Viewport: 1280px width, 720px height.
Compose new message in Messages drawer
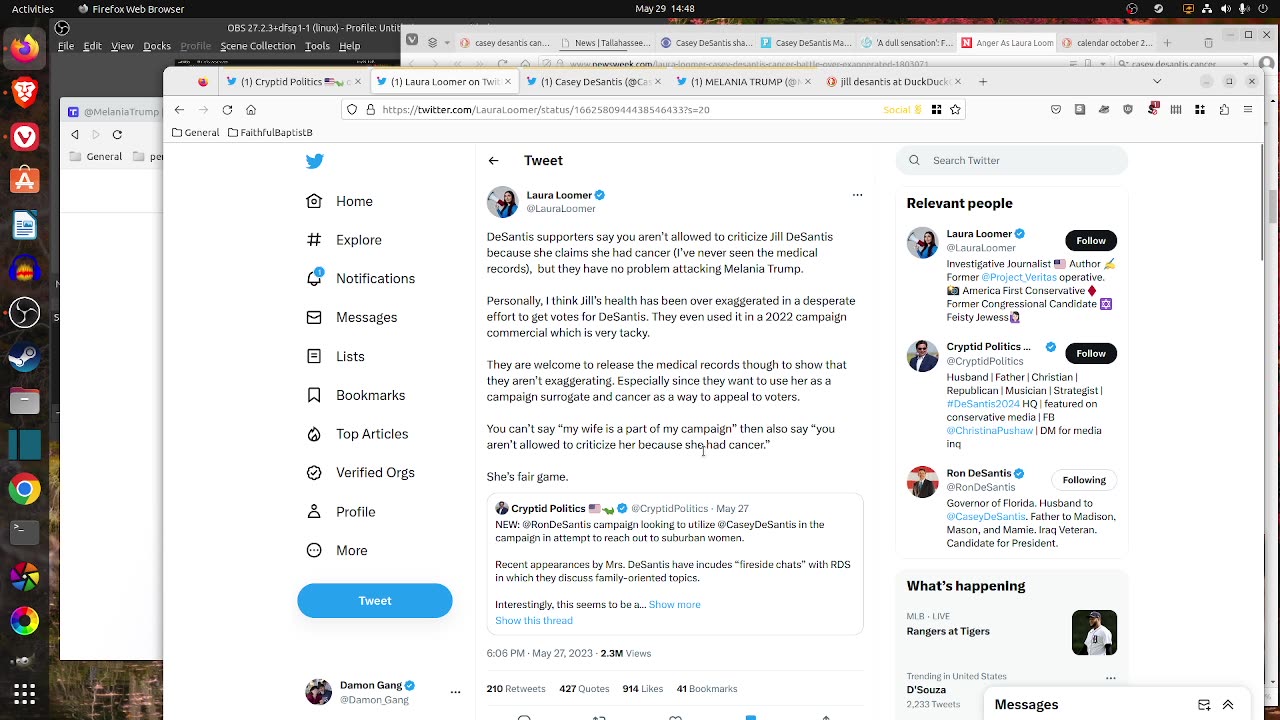pos(1204,705)
